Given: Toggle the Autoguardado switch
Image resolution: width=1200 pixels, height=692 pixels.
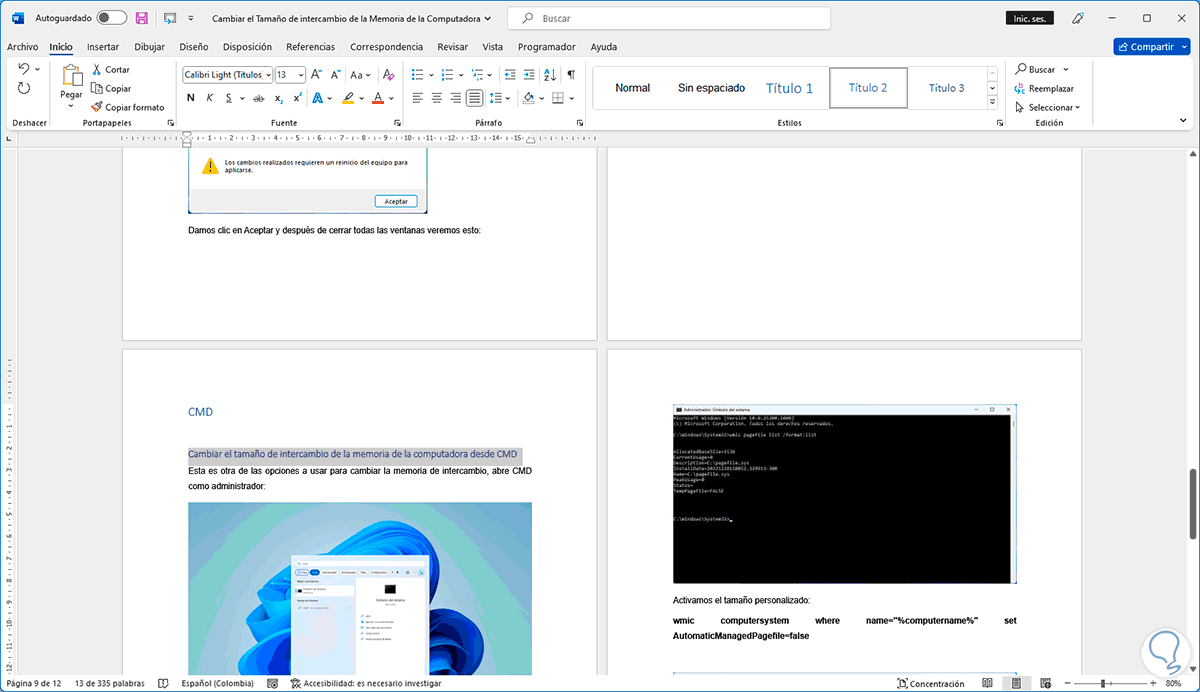Looking at the screenshot, I should click(111, 18).
